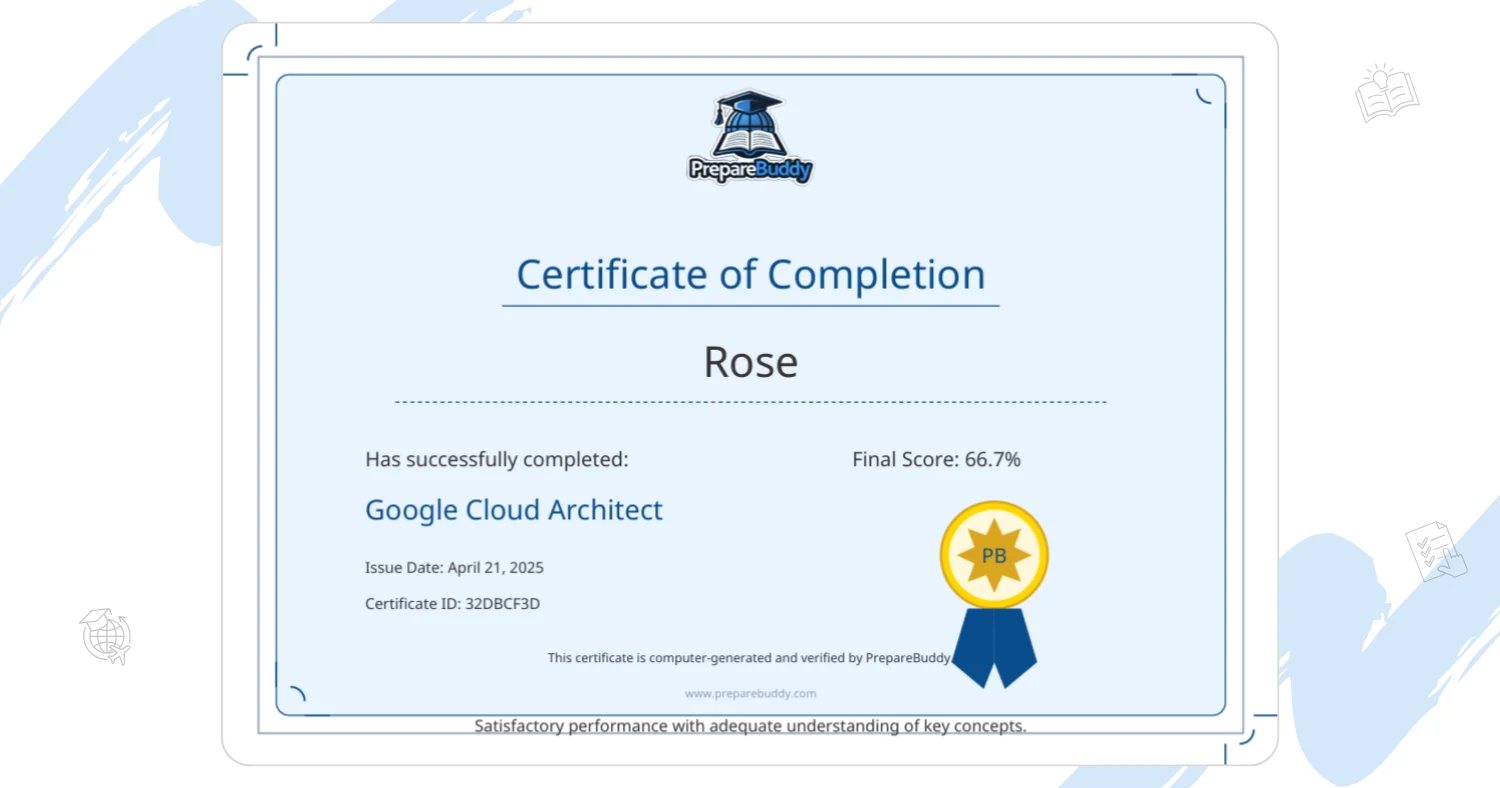Click the dashed line under the name
Image resolution: width=1500 pixels, height=788 pixels.
[x=750, y=402]
